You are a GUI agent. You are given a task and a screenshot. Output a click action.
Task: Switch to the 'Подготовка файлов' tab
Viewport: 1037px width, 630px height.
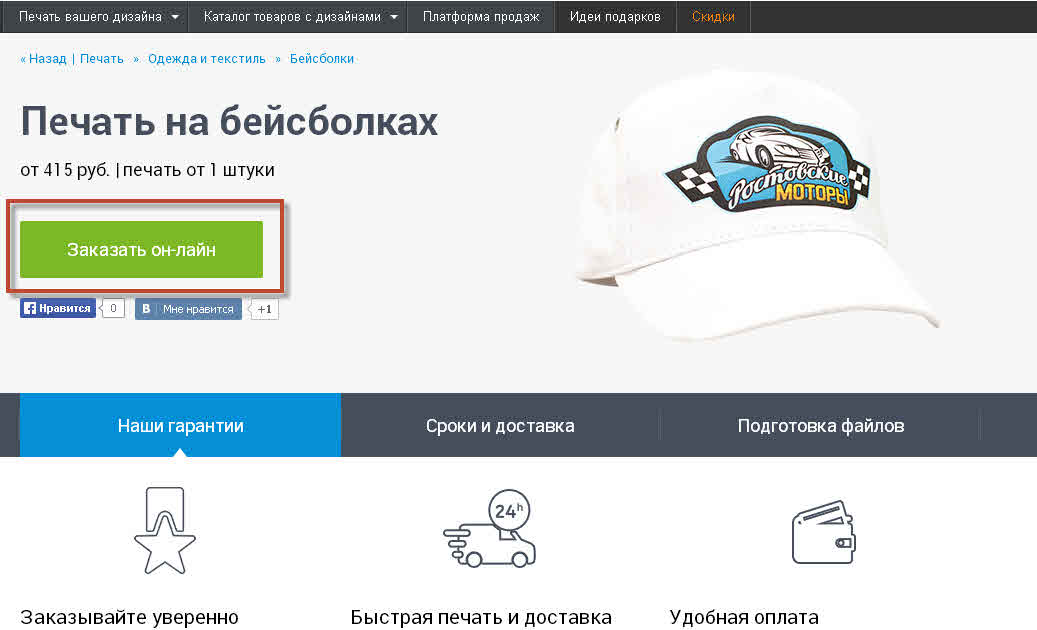tap(820, 425)
